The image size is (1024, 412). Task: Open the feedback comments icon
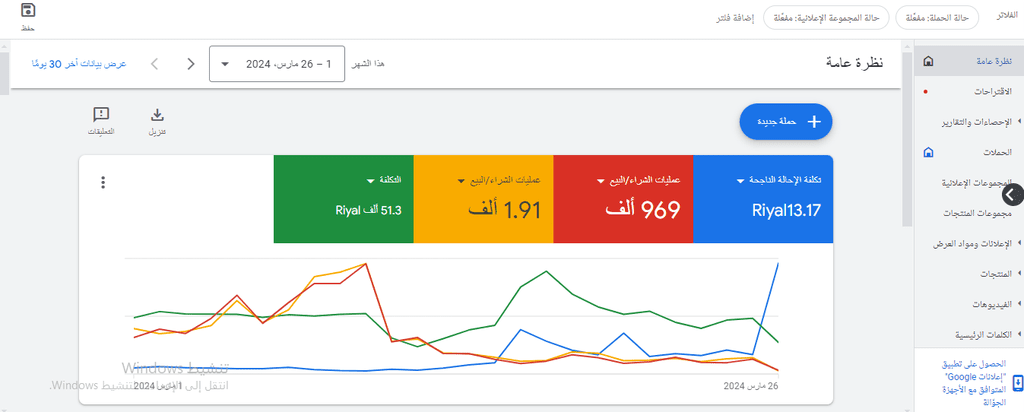pos(101,116)
